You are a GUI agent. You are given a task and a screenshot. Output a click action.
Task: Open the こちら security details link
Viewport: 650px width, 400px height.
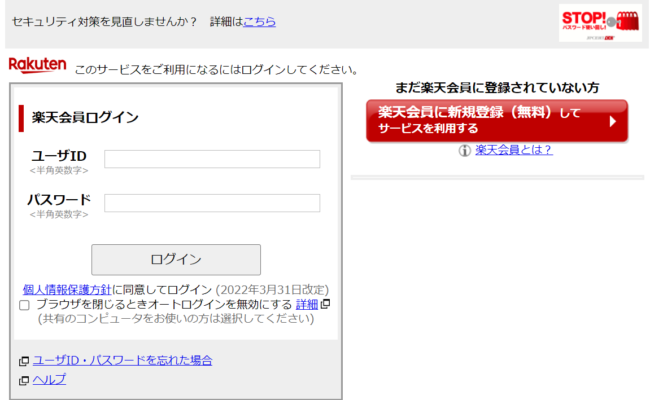[260, 22]
